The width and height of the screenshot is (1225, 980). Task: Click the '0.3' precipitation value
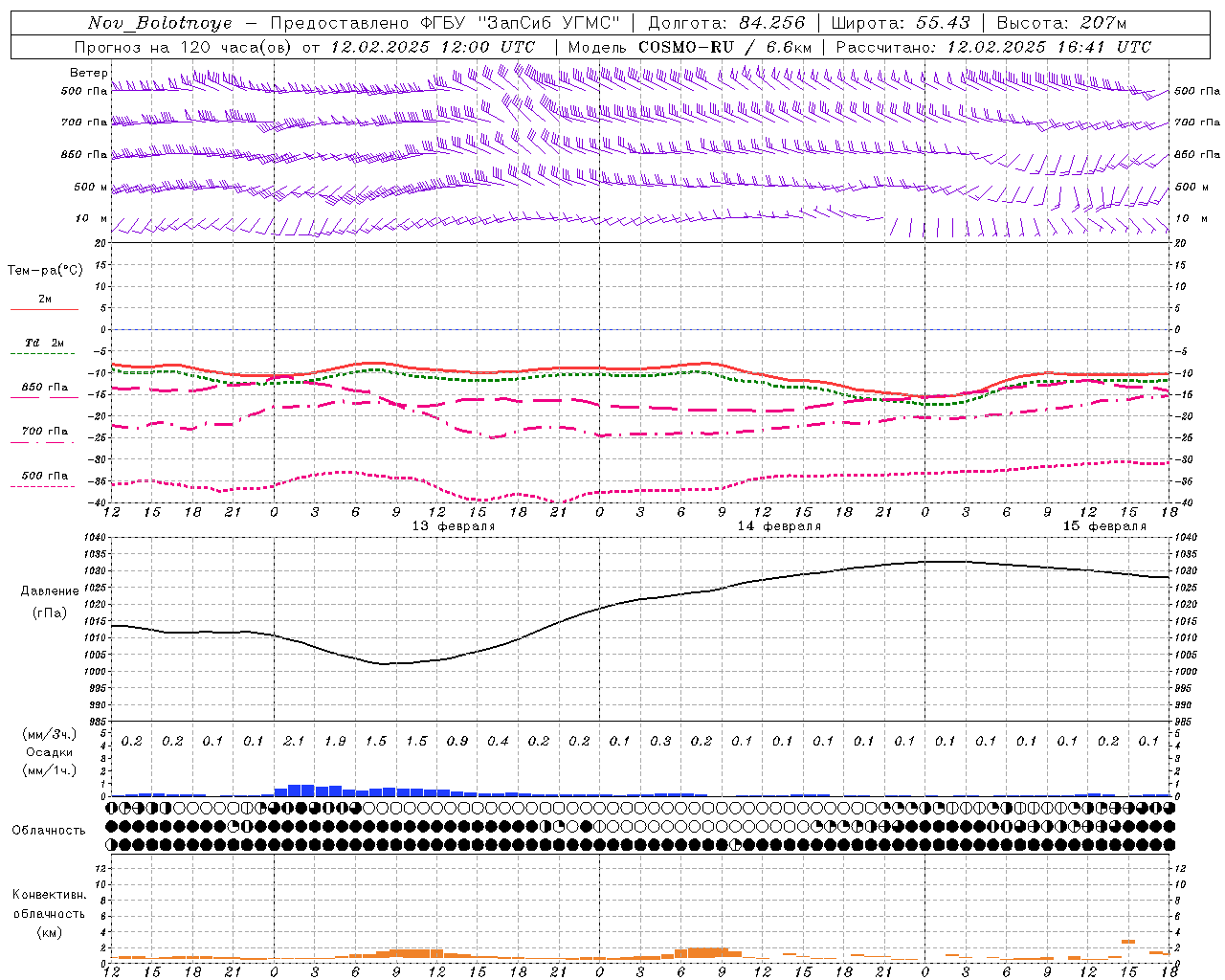pos(660,742)
